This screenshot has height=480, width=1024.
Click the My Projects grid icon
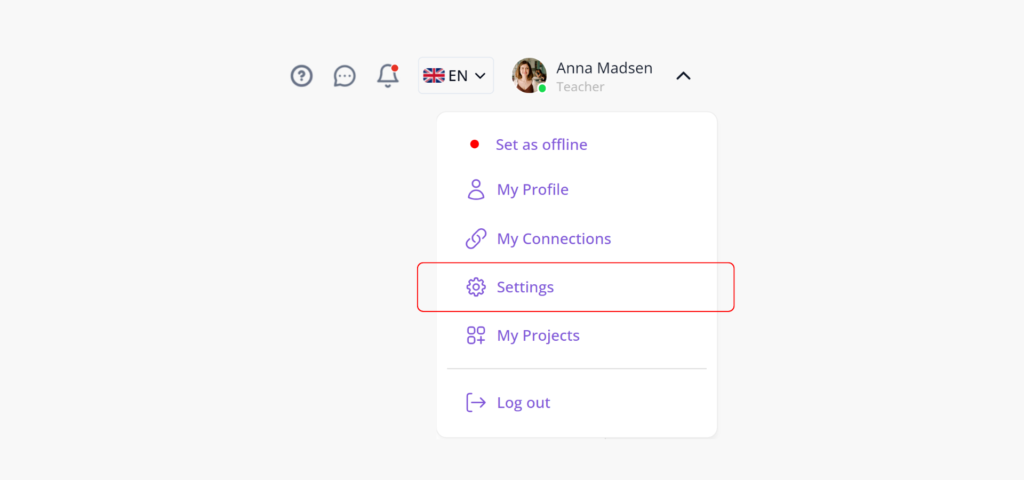[x=476, y=336]
